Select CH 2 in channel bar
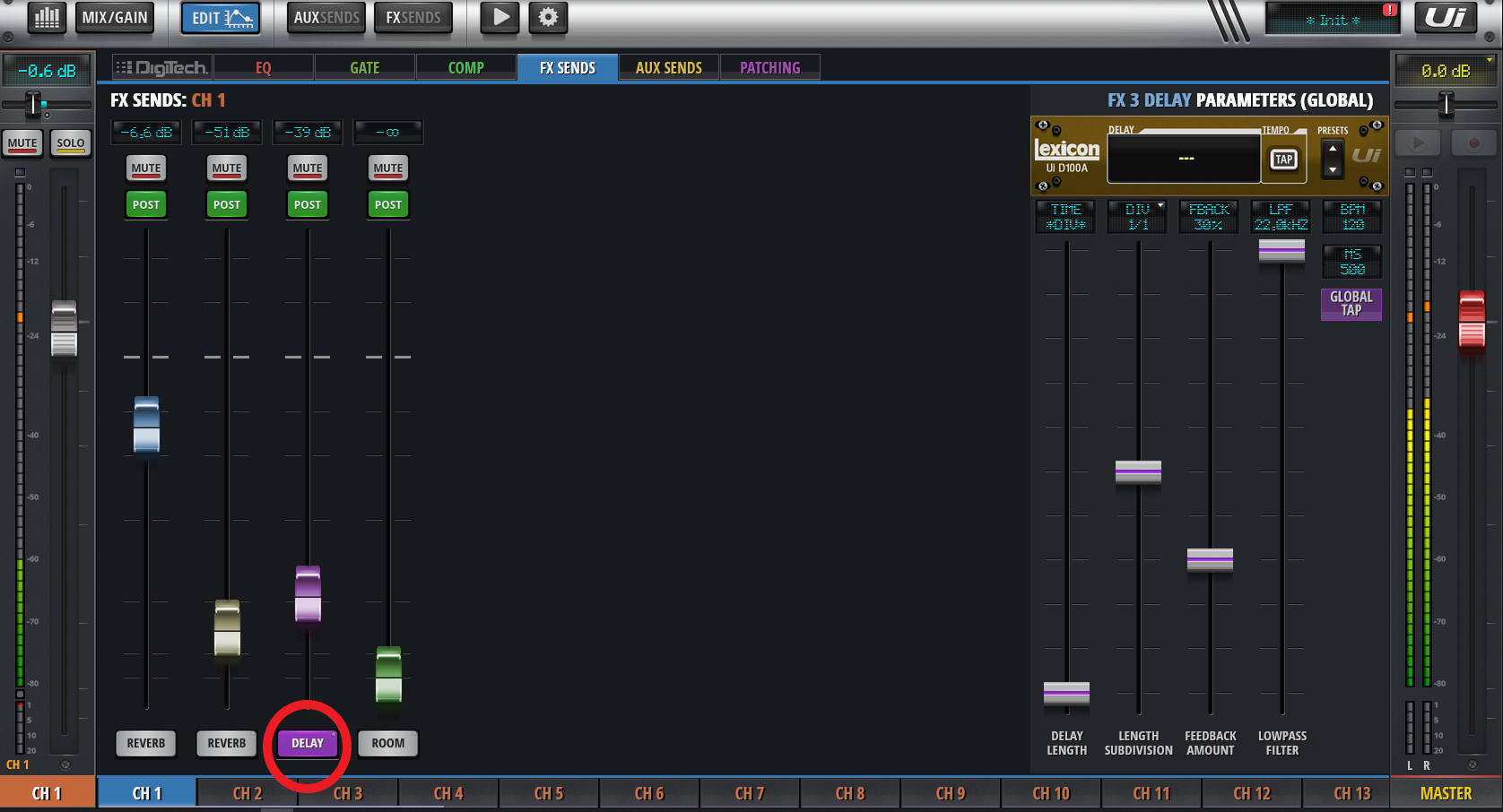The image size is (1503, 812). point(248,793)
